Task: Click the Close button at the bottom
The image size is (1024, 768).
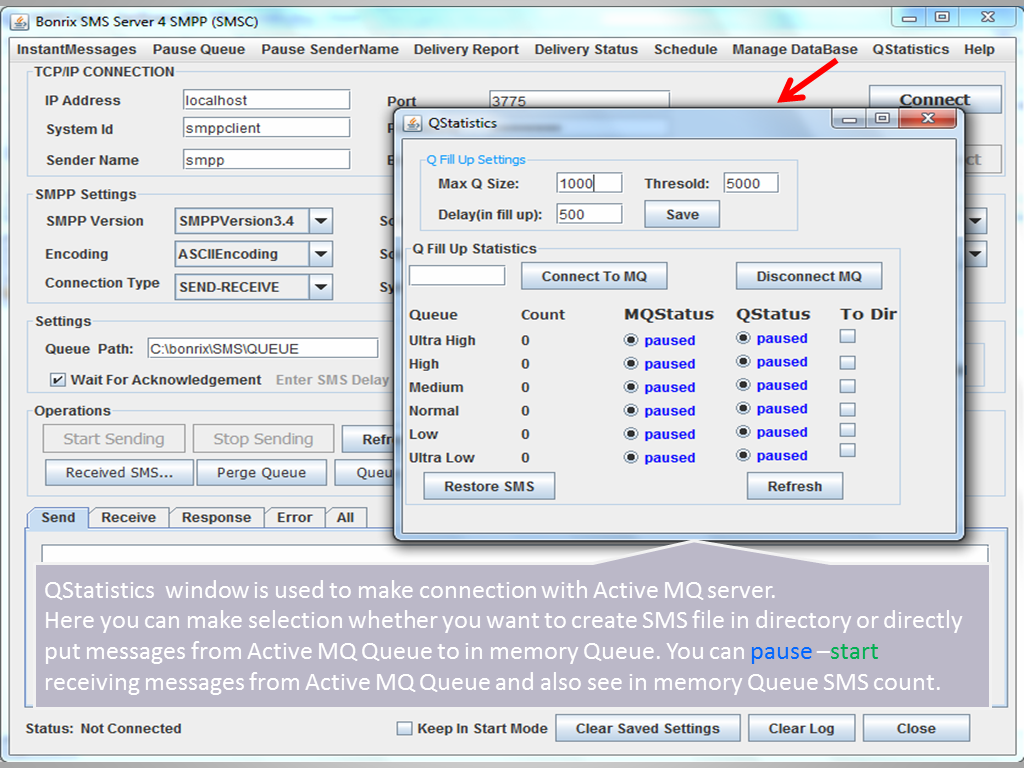Action: point(916,728)
